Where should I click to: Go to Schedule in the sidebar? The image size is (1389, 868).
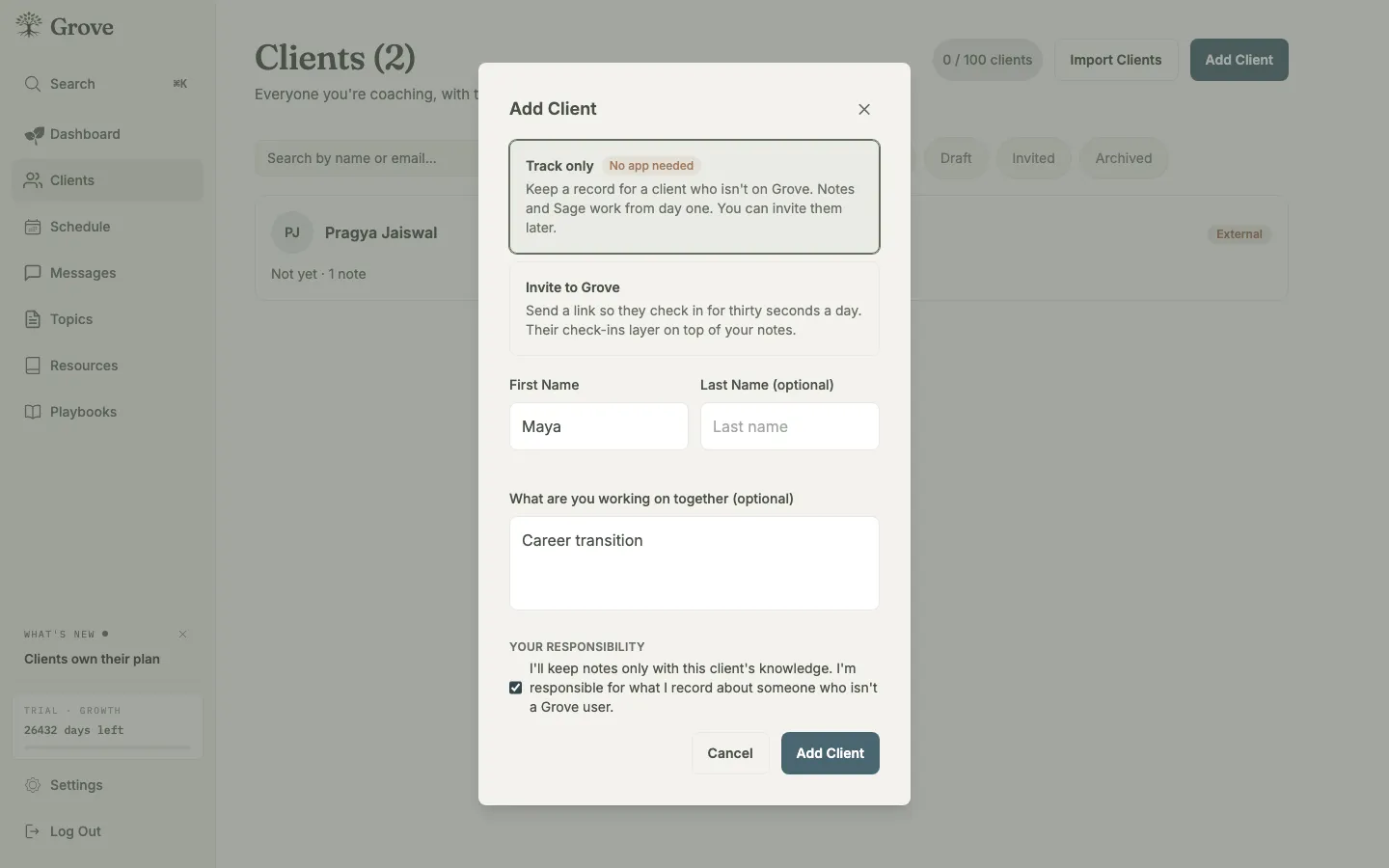tap(108, 227)
